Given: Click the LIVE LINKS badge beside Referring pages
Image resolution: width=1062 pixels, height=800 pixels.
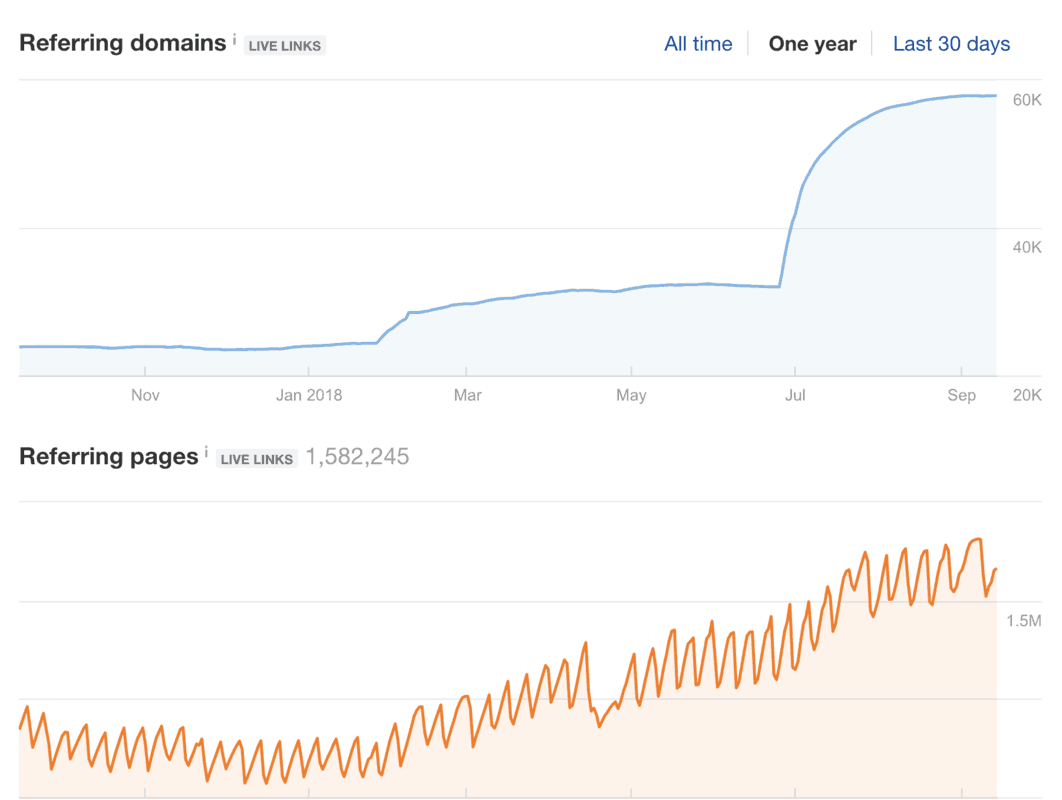Looking at the screenshot, I should [x=257, y=458].
